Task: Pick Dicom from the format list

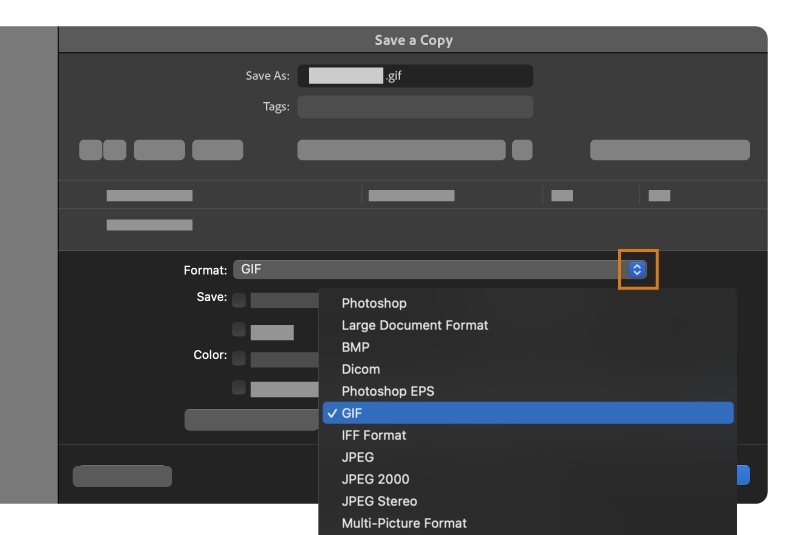Action: click(x=361, y=369)
